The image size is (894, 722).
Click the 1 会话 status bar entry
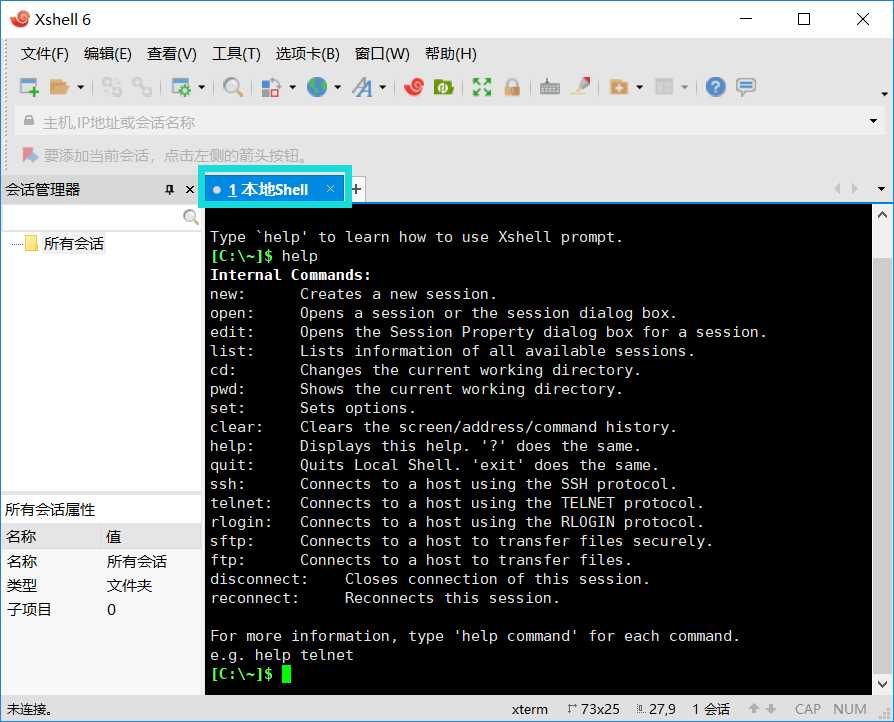711,709
